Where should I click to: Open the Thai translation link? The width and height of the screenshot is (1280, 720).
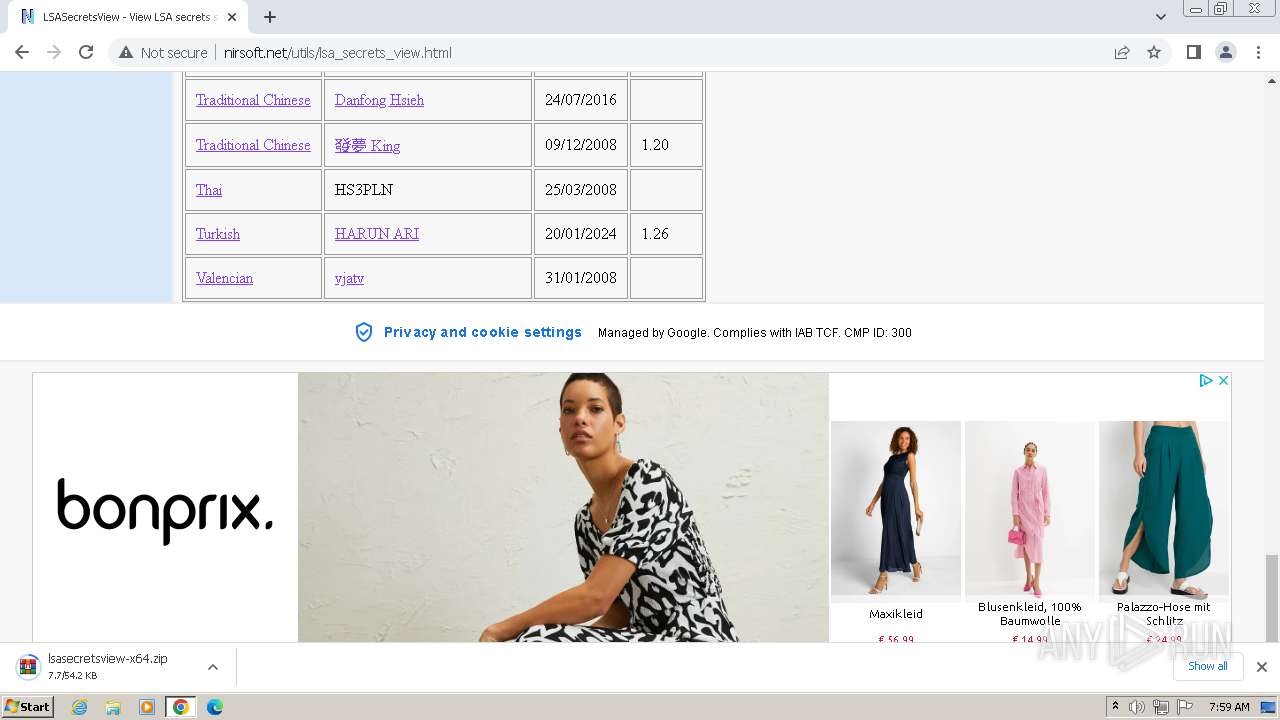209,190
